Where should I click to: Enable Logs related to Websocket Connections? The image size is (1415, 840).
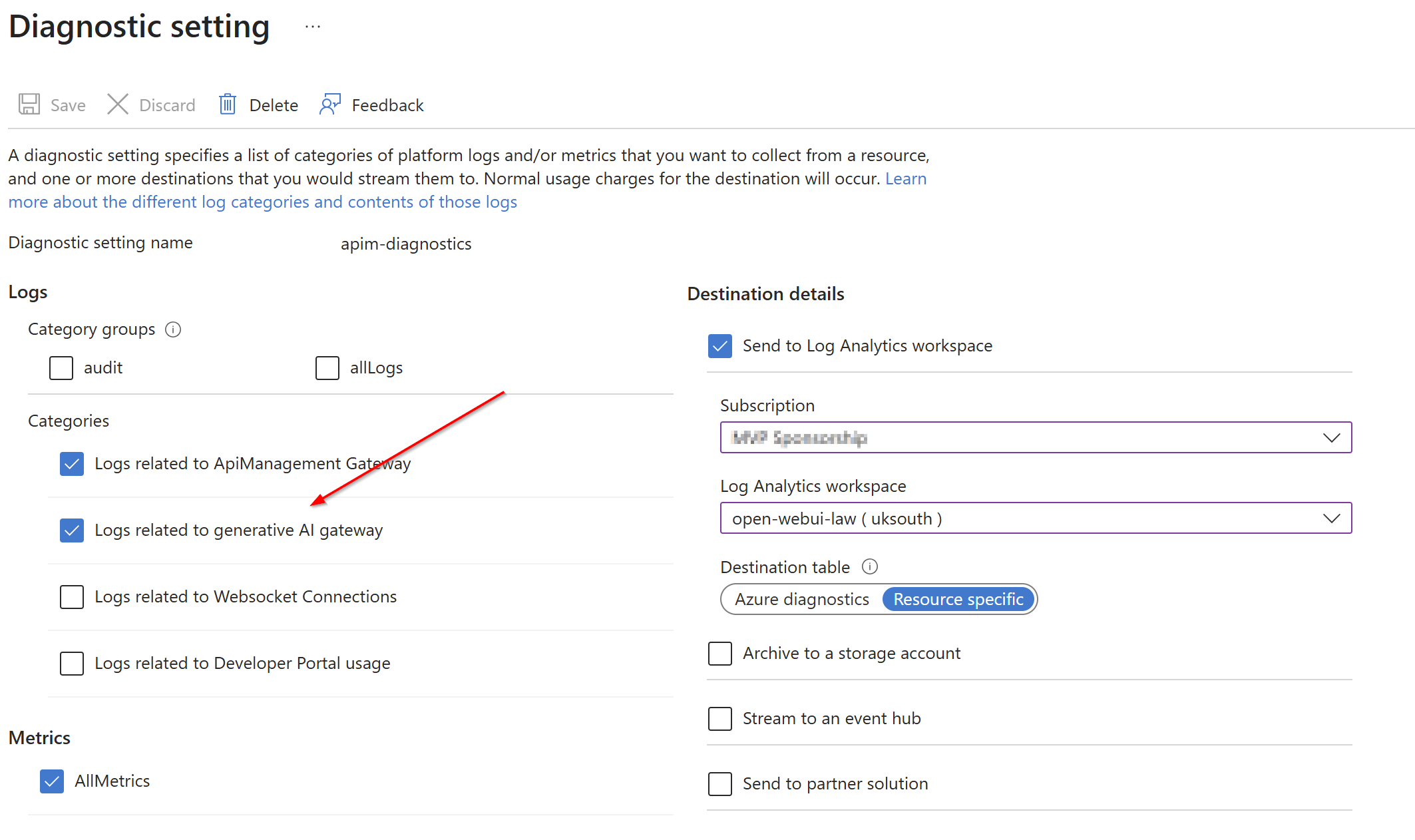click(72, 597)
